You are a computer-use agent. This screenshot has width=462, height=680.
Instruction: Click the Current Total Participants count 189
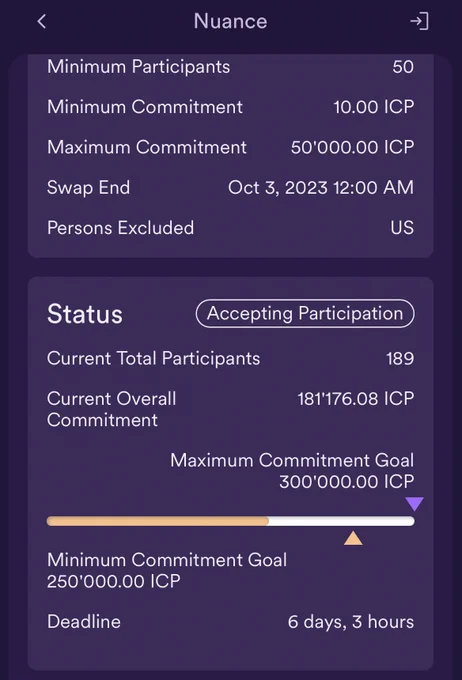point(400,359)
